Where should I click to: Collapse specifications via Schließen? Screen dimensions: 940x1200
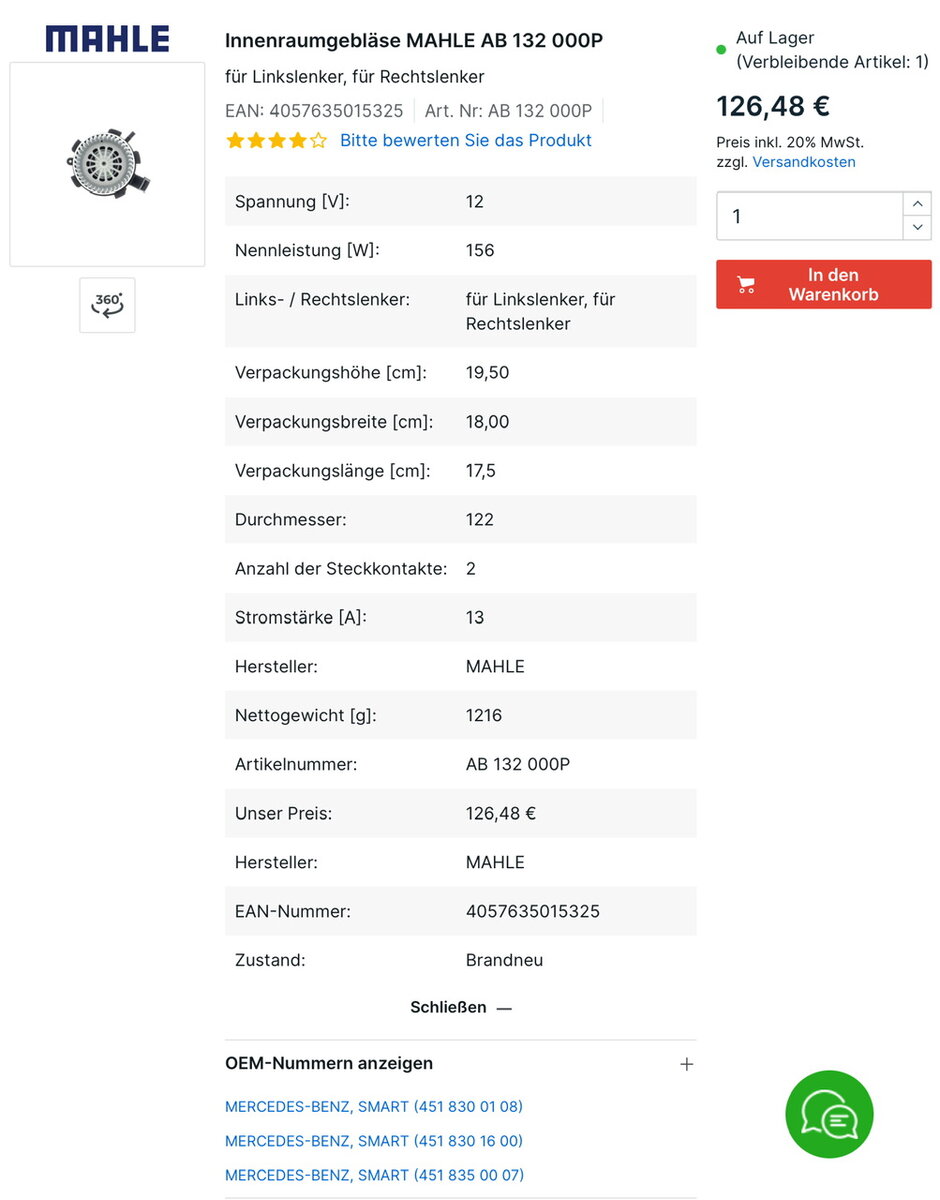tap(461, 1007)
